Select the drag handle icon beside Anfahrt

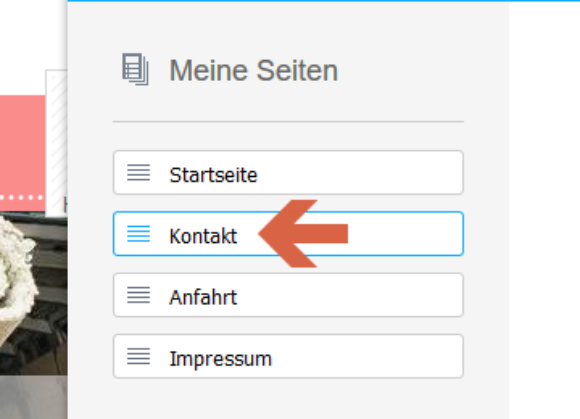coord(139,295)
